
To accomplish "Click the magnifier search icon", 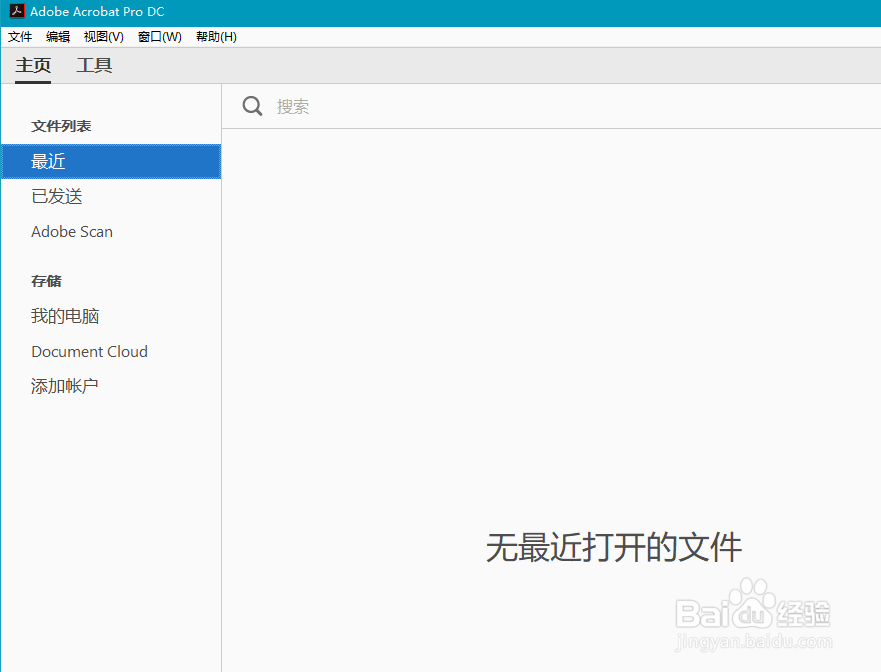I will click(x=252, y=106).
